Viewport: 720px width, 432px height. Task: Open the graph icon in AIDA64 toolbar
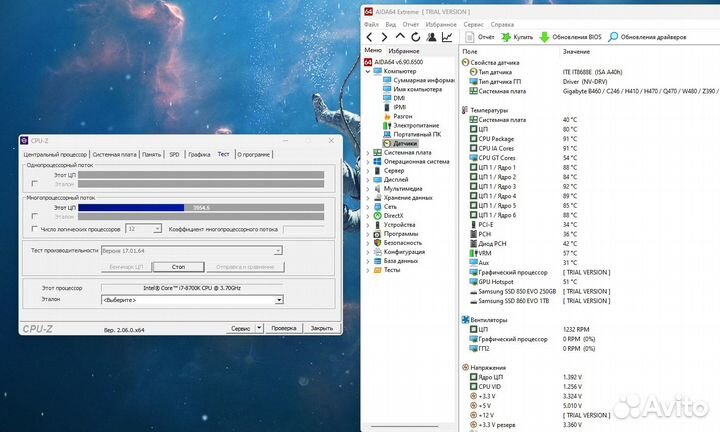click(x=447, y=37)
